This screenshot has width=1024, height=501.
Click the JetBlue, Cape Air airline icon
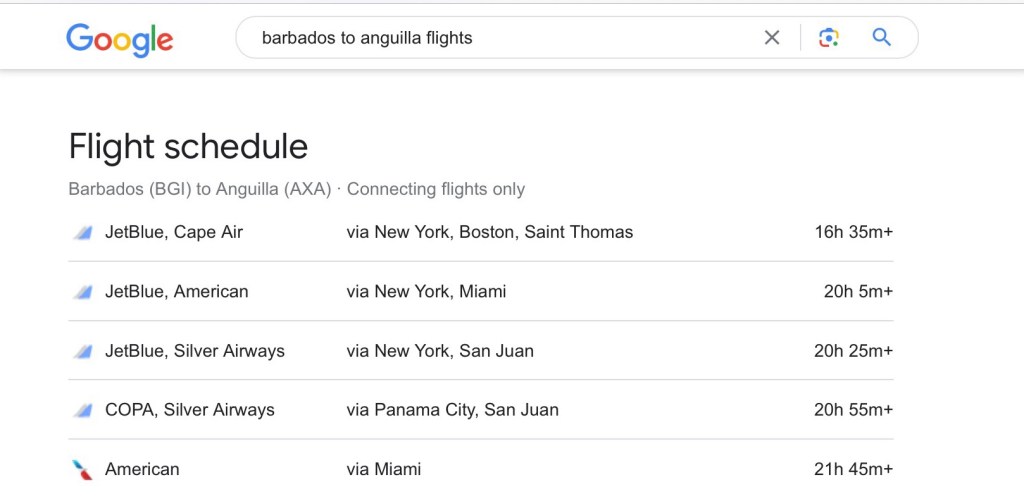click(82, 233)
